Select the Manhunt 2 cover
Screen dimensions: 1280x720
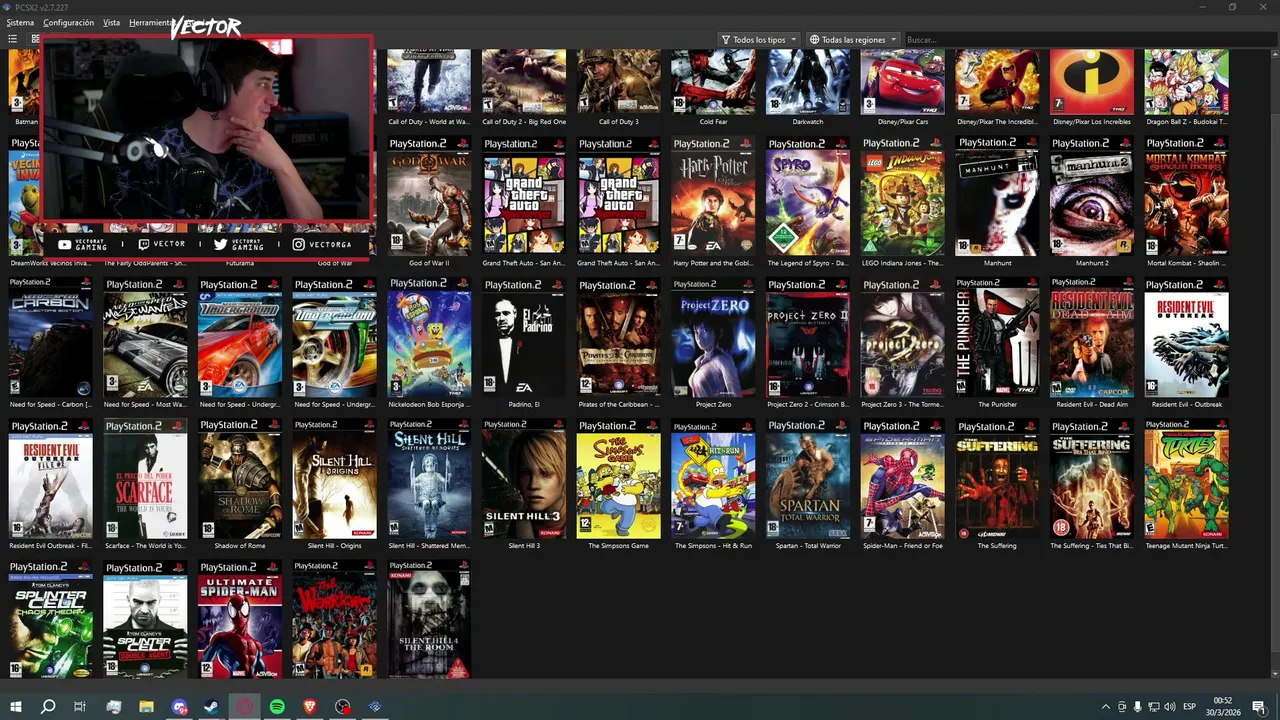[x=1092, y=196]
